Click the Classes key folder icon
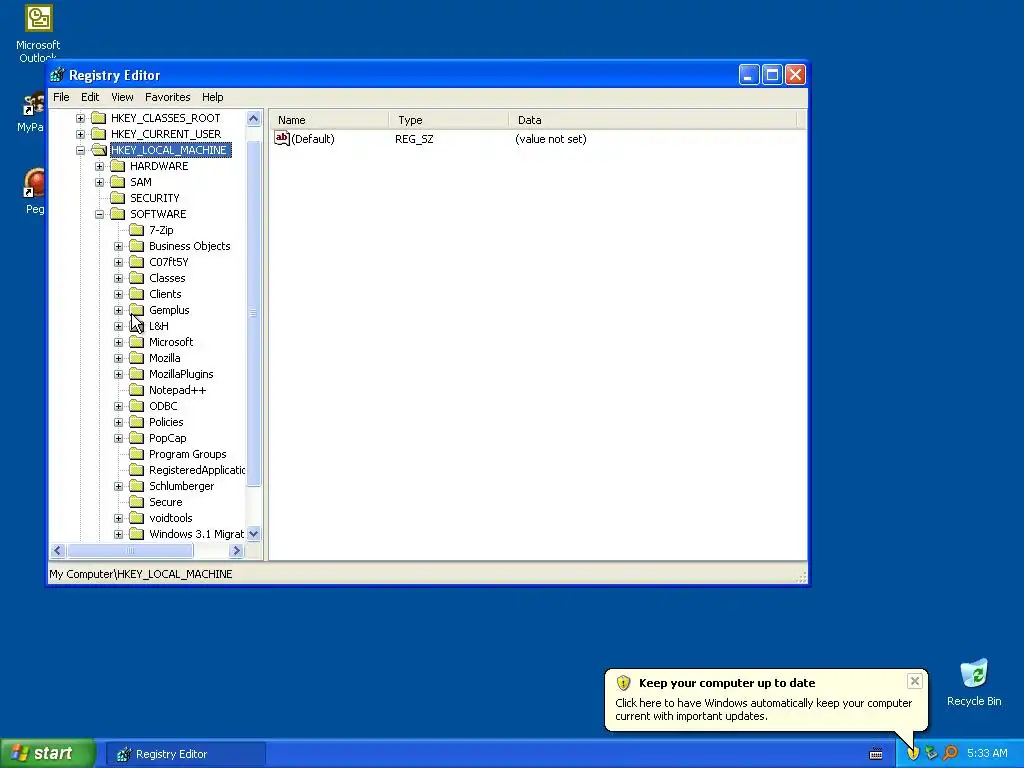This screenshot has width=1024, height=768. point(136,278)
